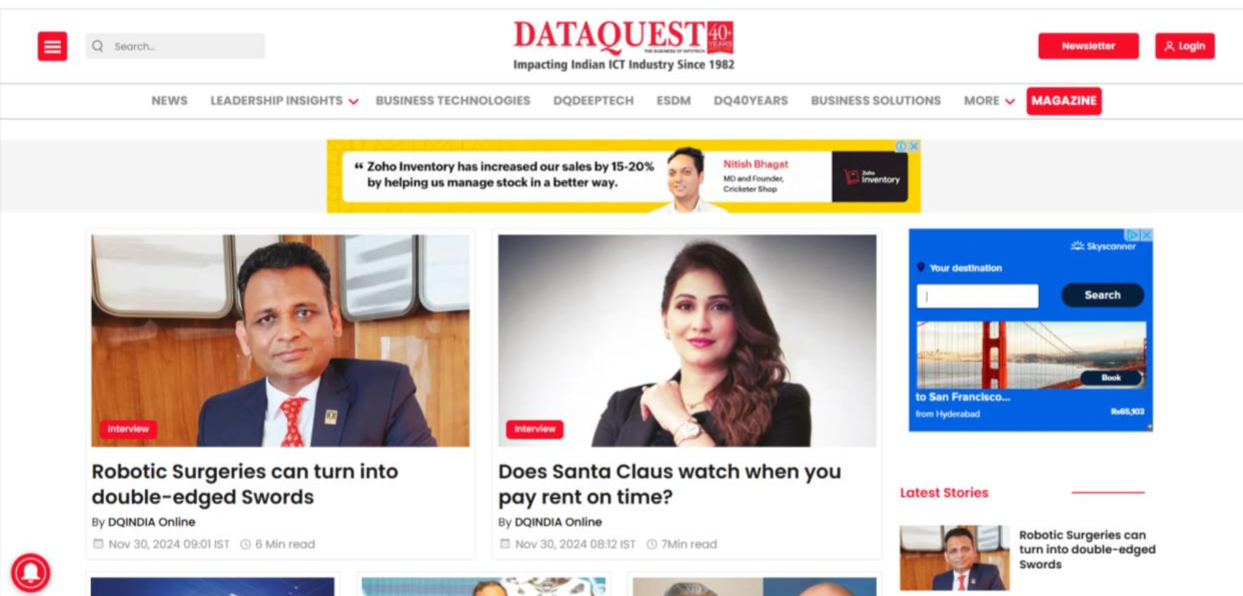Click the Skyscanner ad info icon
This screenshot has width=1243, height=596.
[1133, 235]
